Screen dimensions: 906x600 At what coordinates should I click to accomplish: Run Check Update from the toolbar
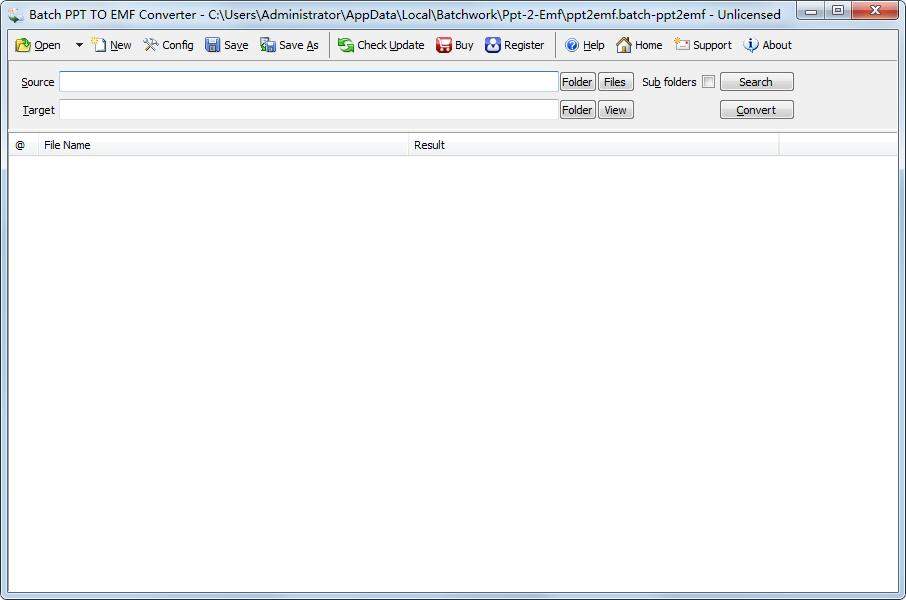coord(381,45)
